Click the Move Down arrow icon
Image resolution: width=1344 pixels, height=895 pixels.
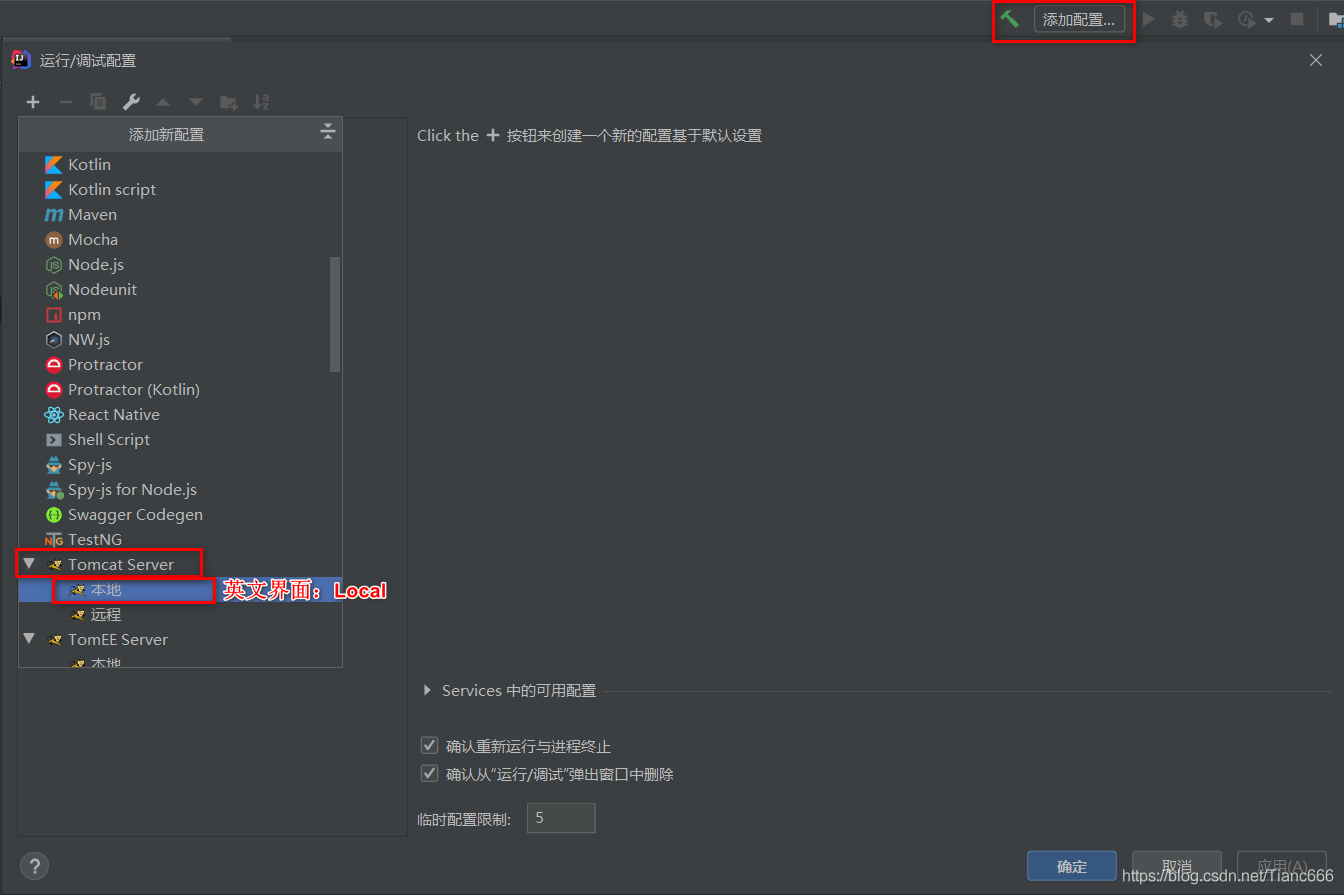[196, 102]
